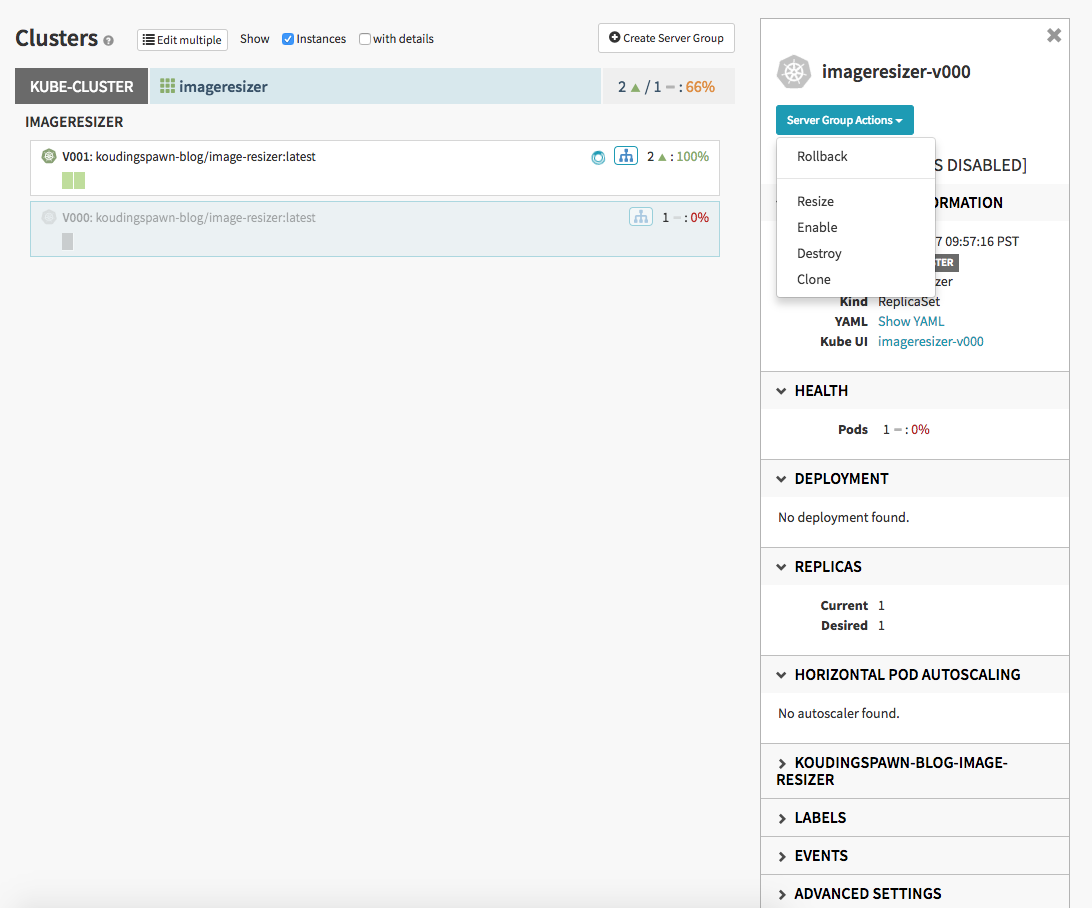
Task: Click the grid icon next to imageresizer cluster
Action: [x=167, y=86]
